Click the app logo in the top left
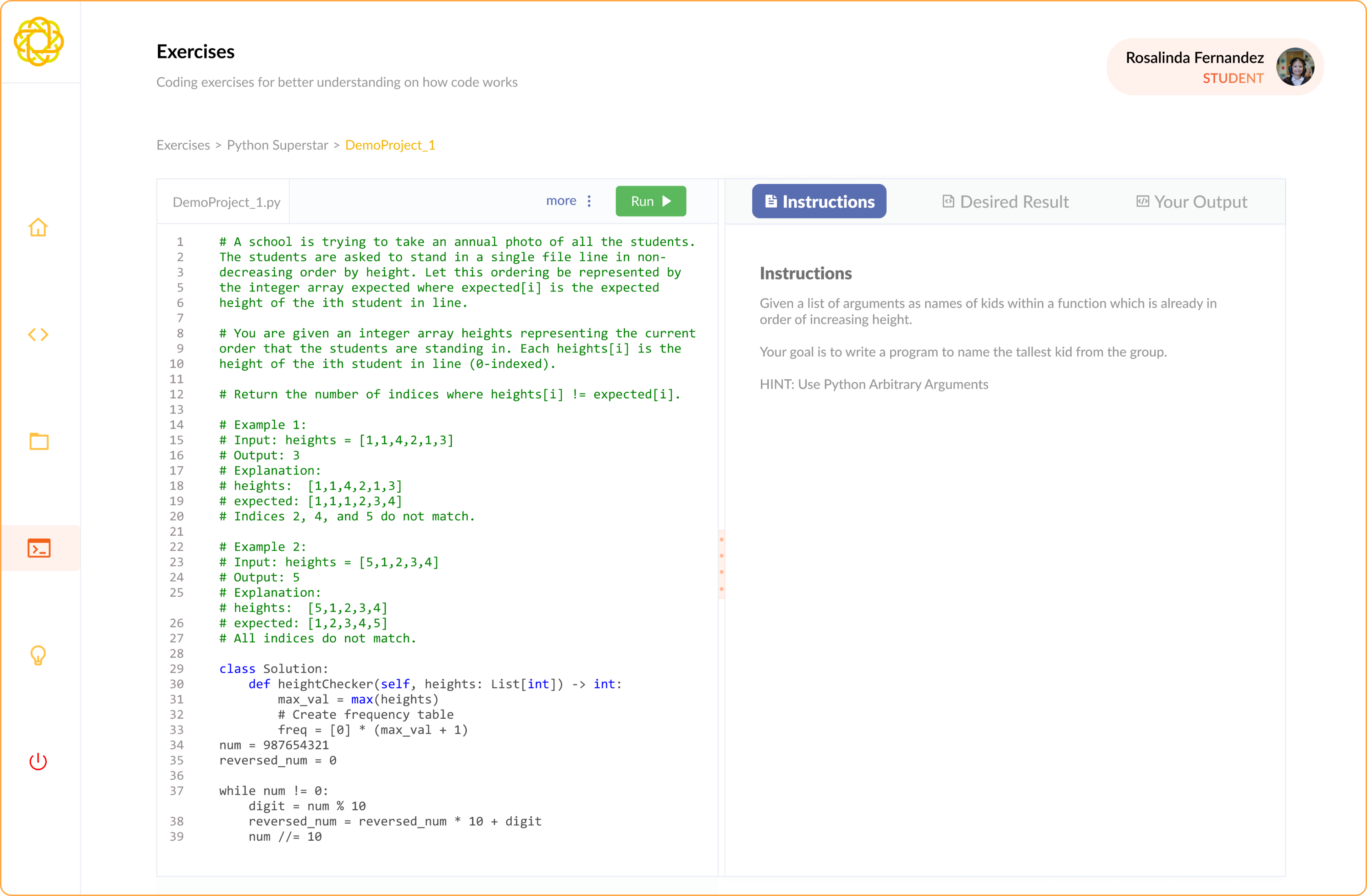 [x=39, y=41]
